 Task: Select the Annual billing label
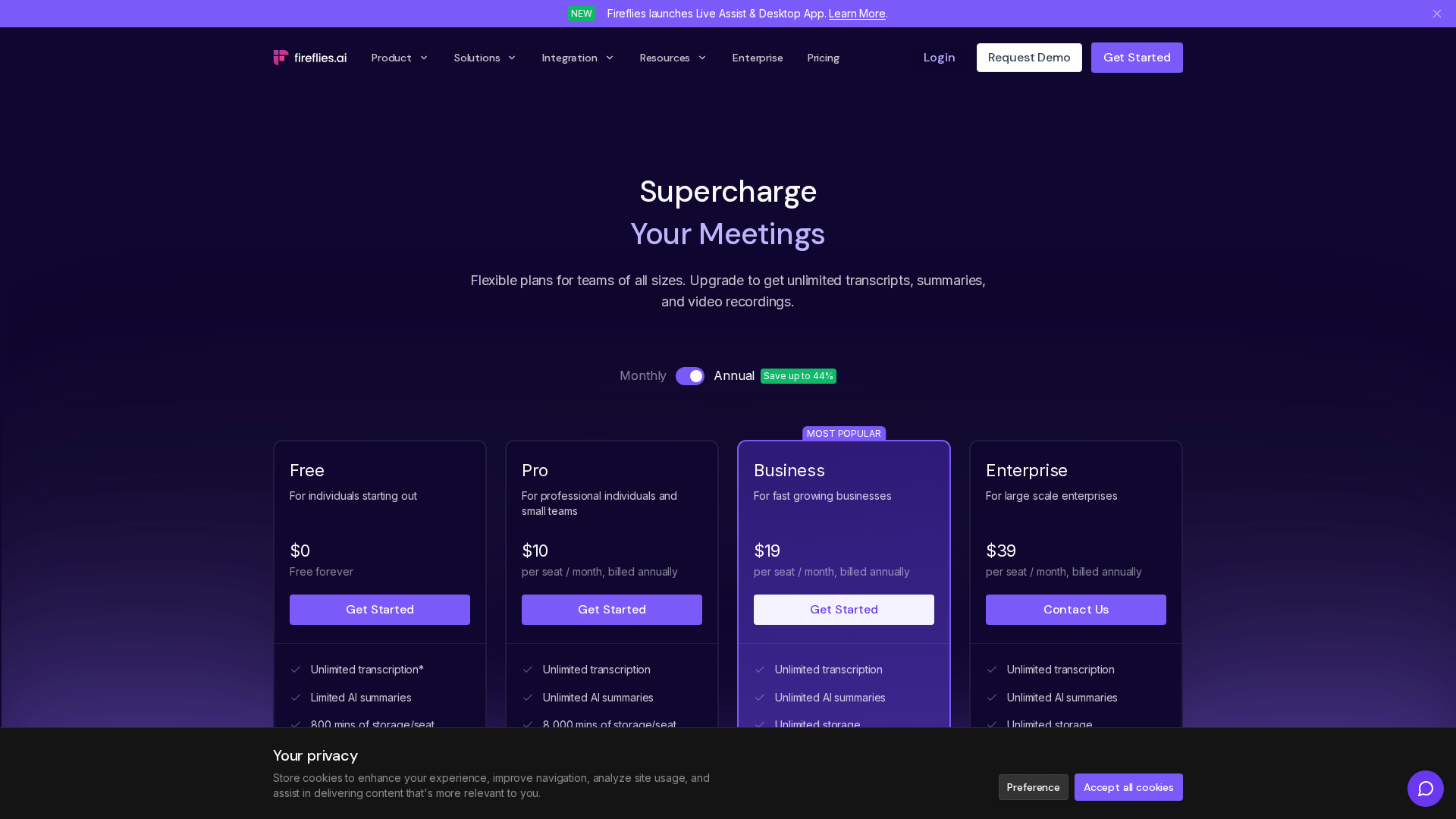tap(733, 376)
